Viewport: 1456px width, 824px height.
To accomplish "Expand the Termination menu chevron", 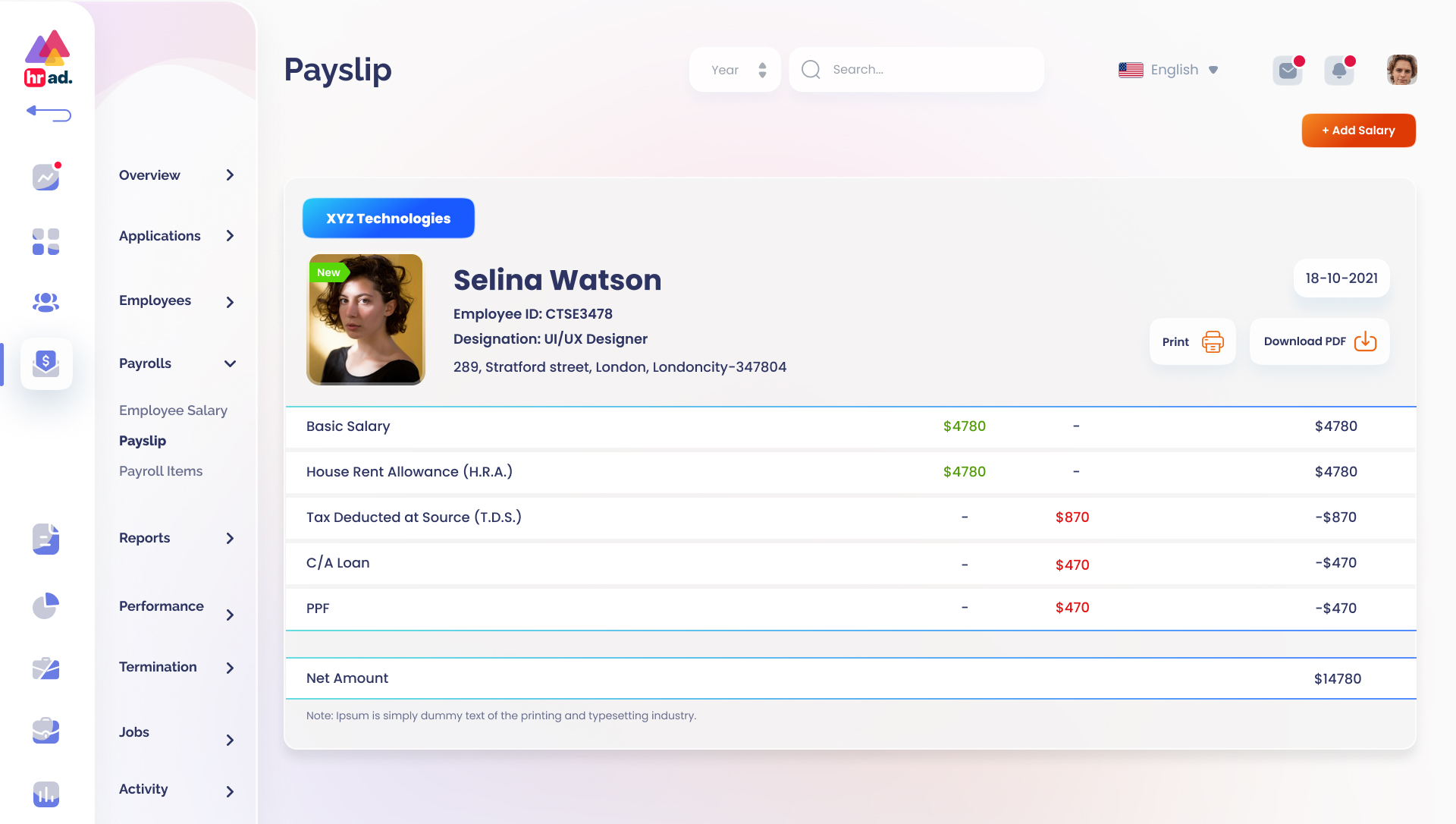I will 231,668.
